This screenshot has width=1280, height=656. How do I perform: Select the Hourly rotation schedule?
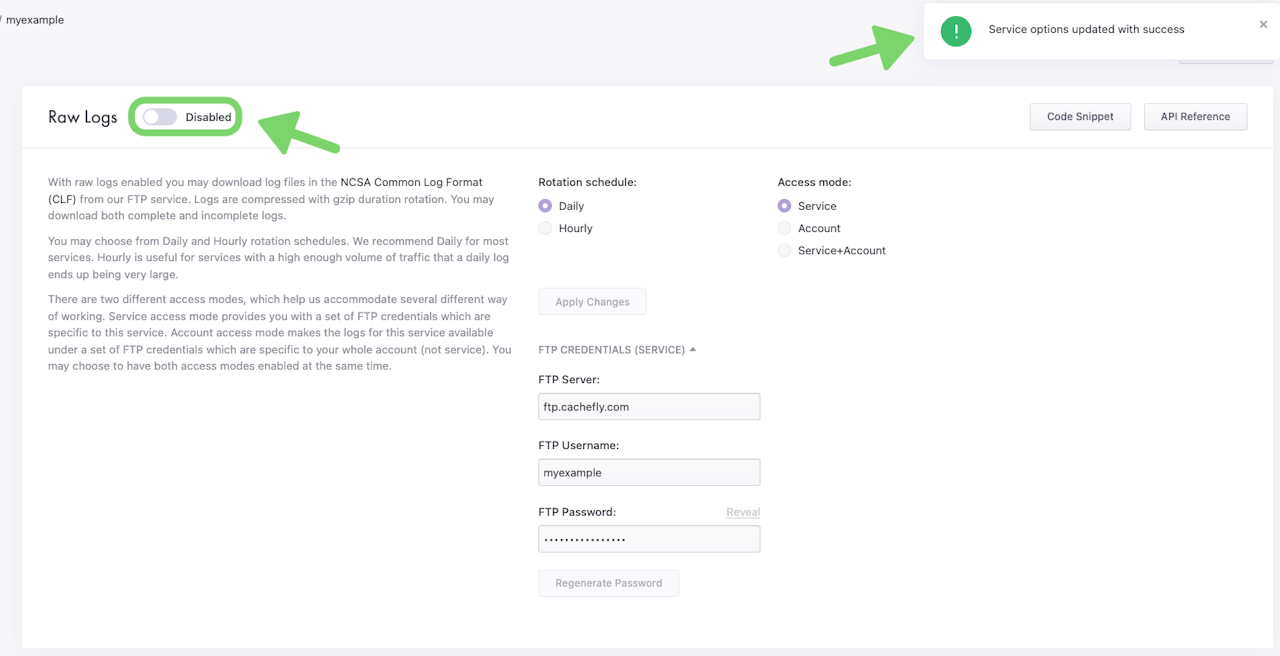tap(545, 228)
